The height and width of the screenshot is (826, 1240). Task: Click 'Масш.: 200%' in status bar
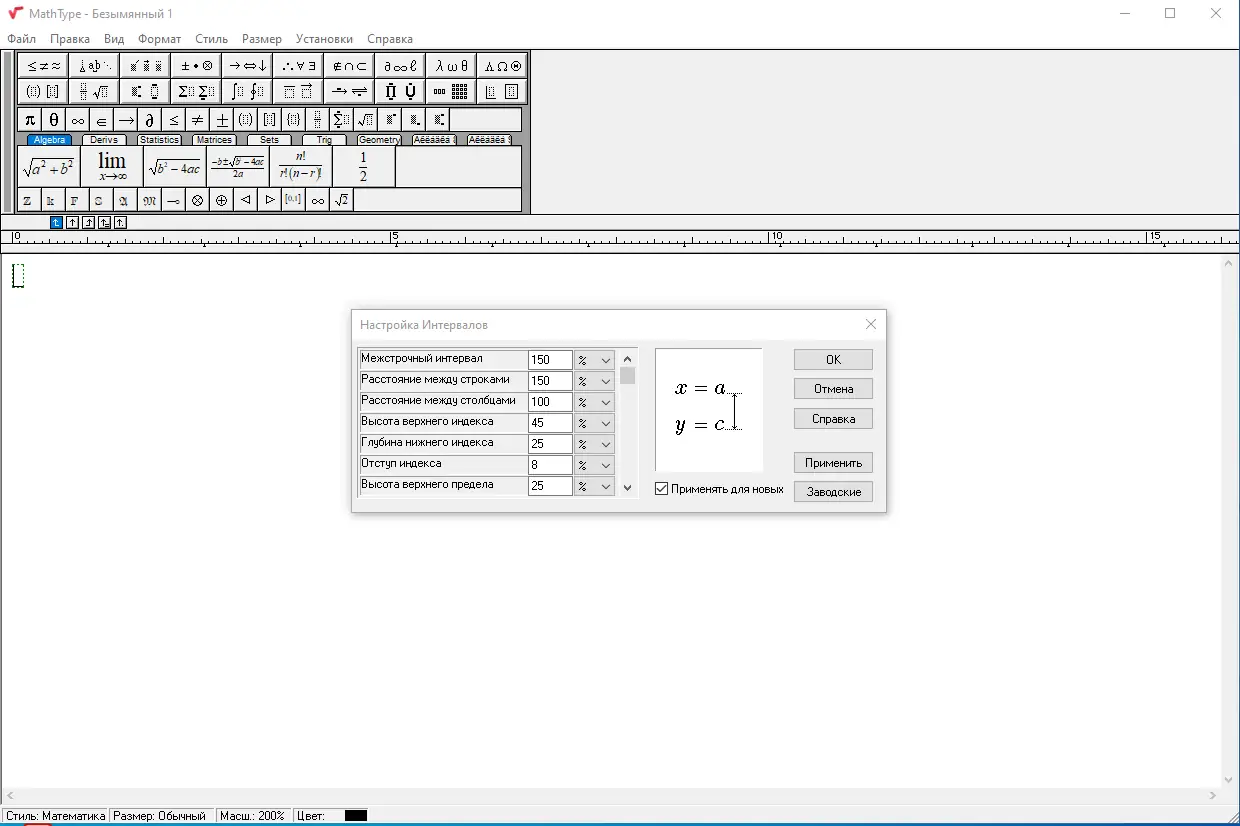click(254, 816)
